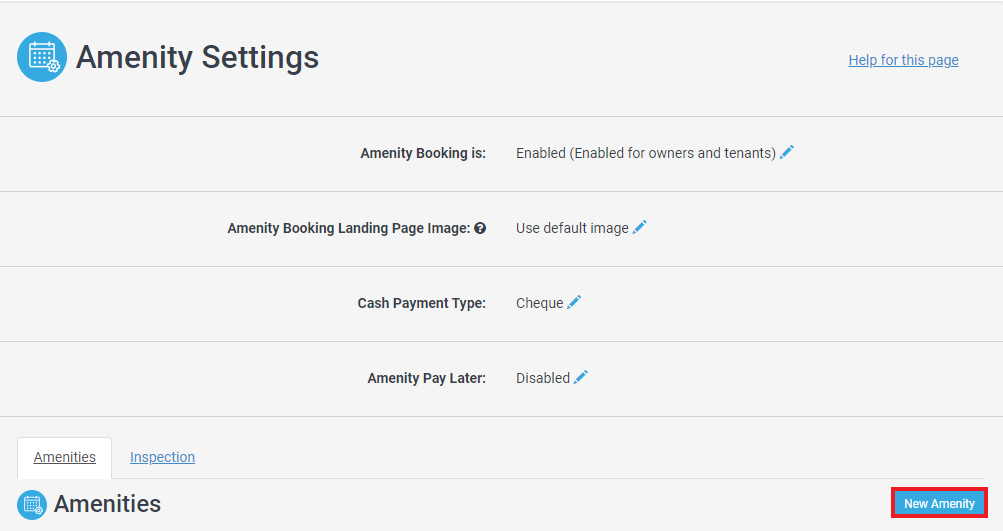This screenshot has width=1003, height=531.
Task: Edit the Amenity Booking enabled setting
Action: tap(787, 152)
